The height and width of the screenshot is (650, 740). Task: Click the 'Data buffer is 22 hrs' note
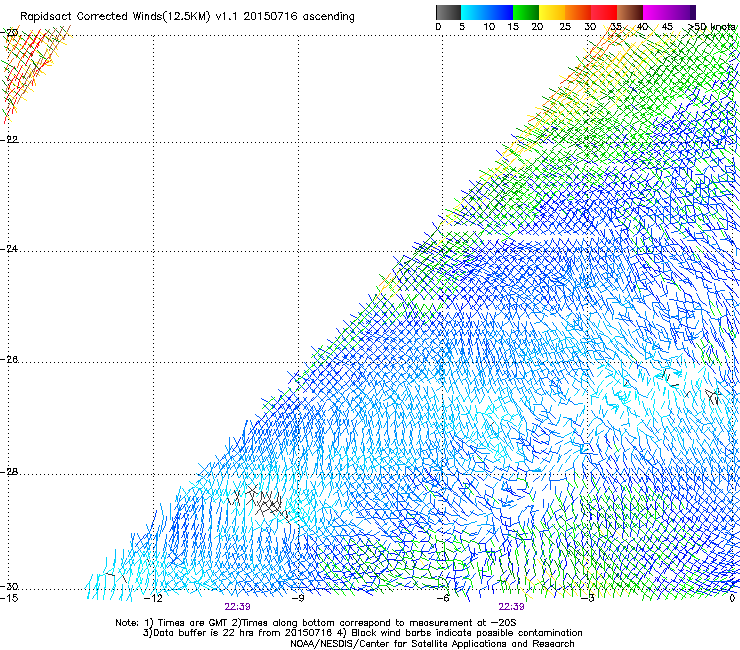coord(362,633)
